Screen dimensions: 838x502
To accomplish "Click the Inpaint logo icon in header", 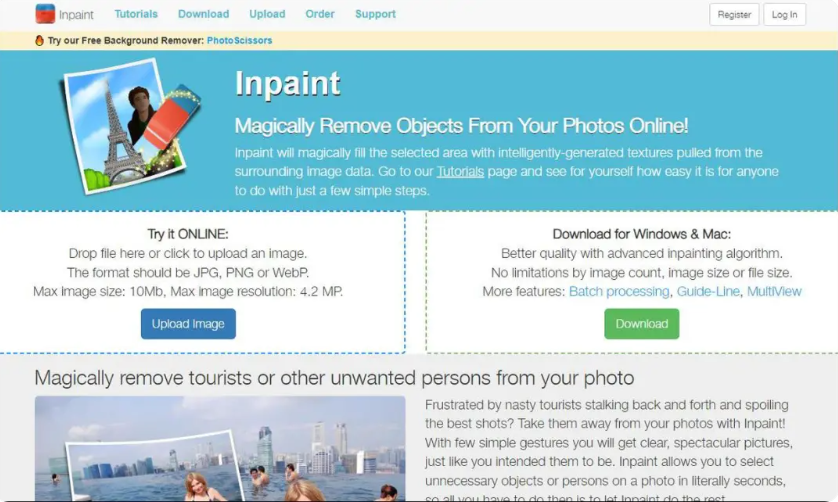I will point(45,14).
